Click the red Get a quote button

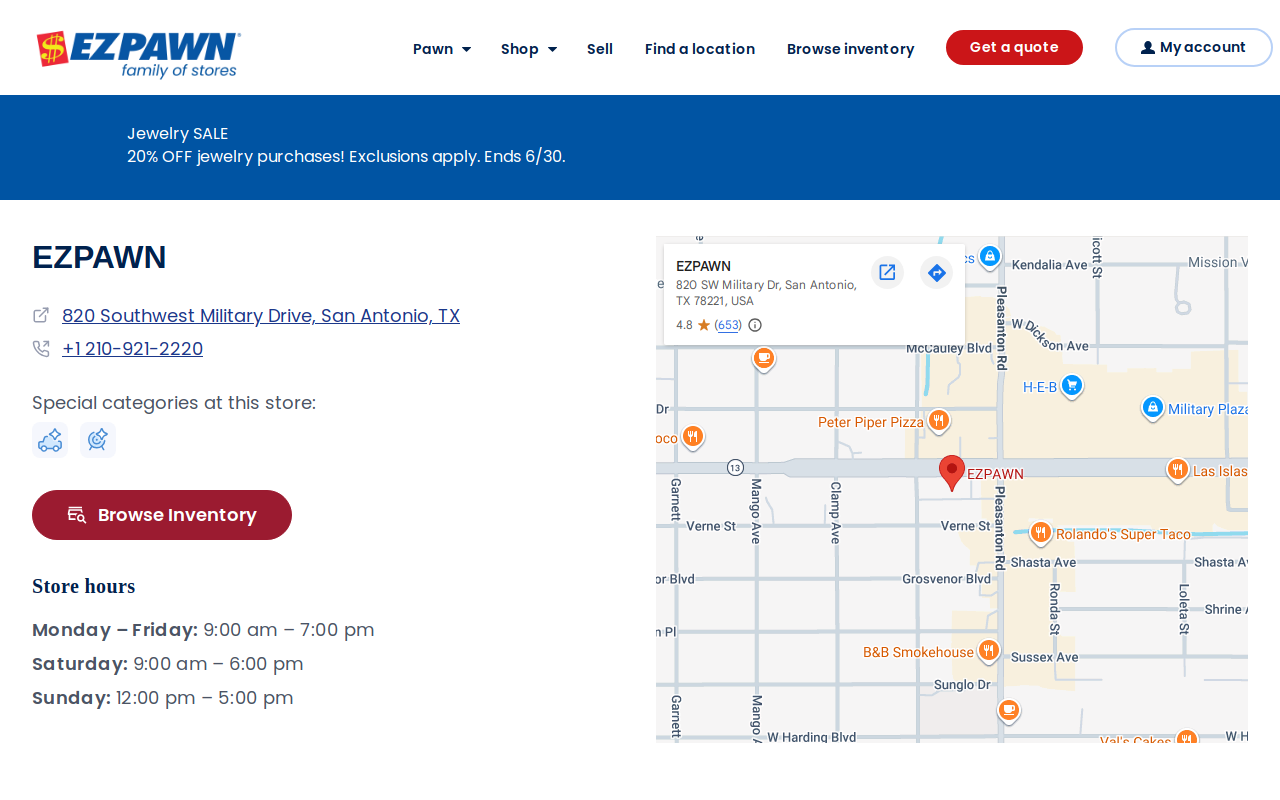1014,47
